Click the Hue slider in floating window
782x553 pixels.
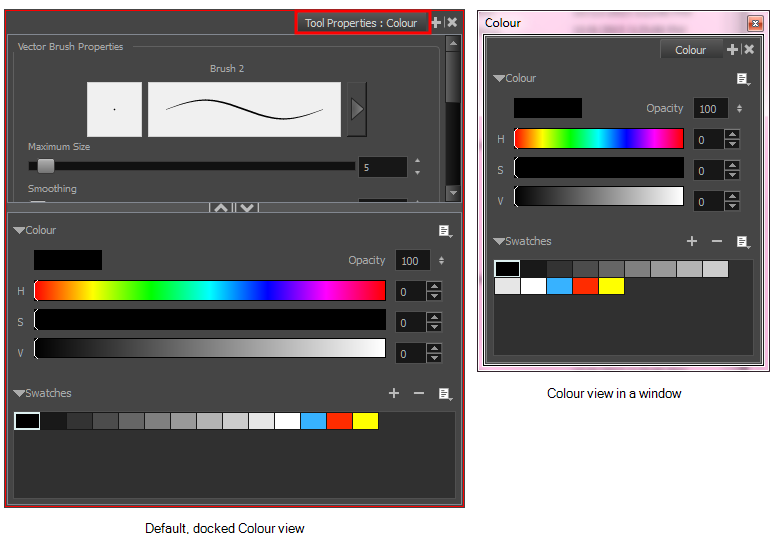(598, 138)
